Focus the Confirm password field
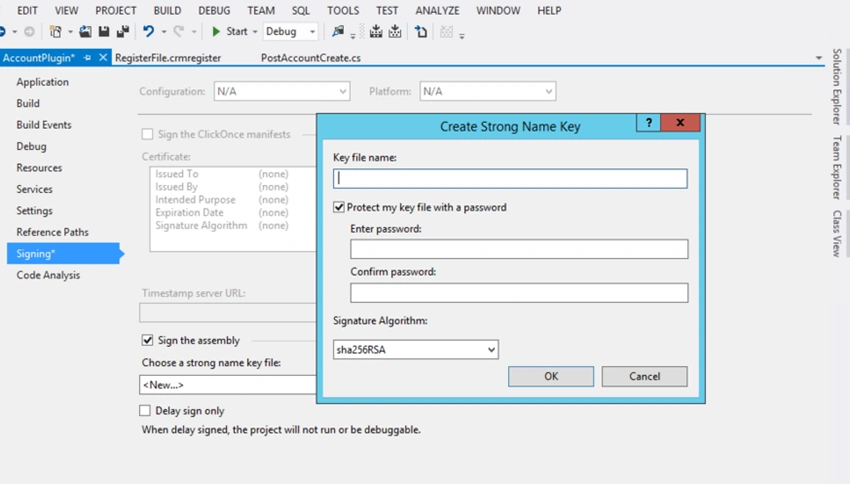850x484 pixels. coord(519,293)
